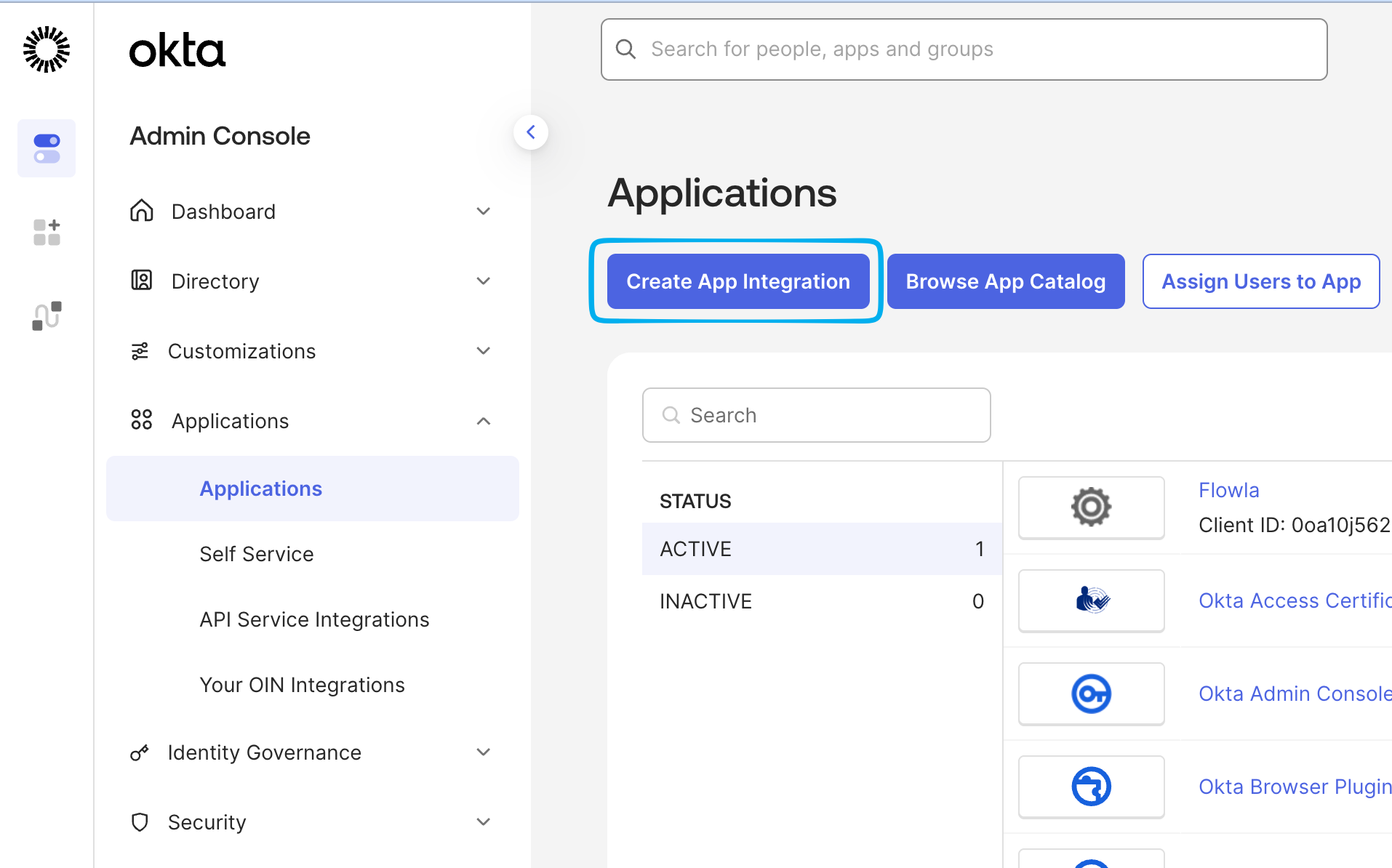Filter by ACTIVE status

tap(822, 549)
